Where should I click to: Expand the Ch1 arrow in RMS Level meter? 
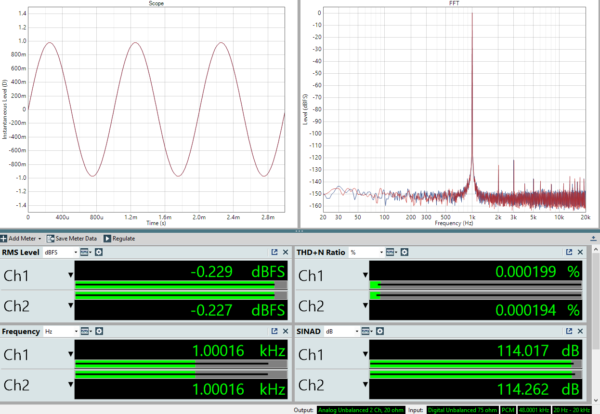(69, 276)
